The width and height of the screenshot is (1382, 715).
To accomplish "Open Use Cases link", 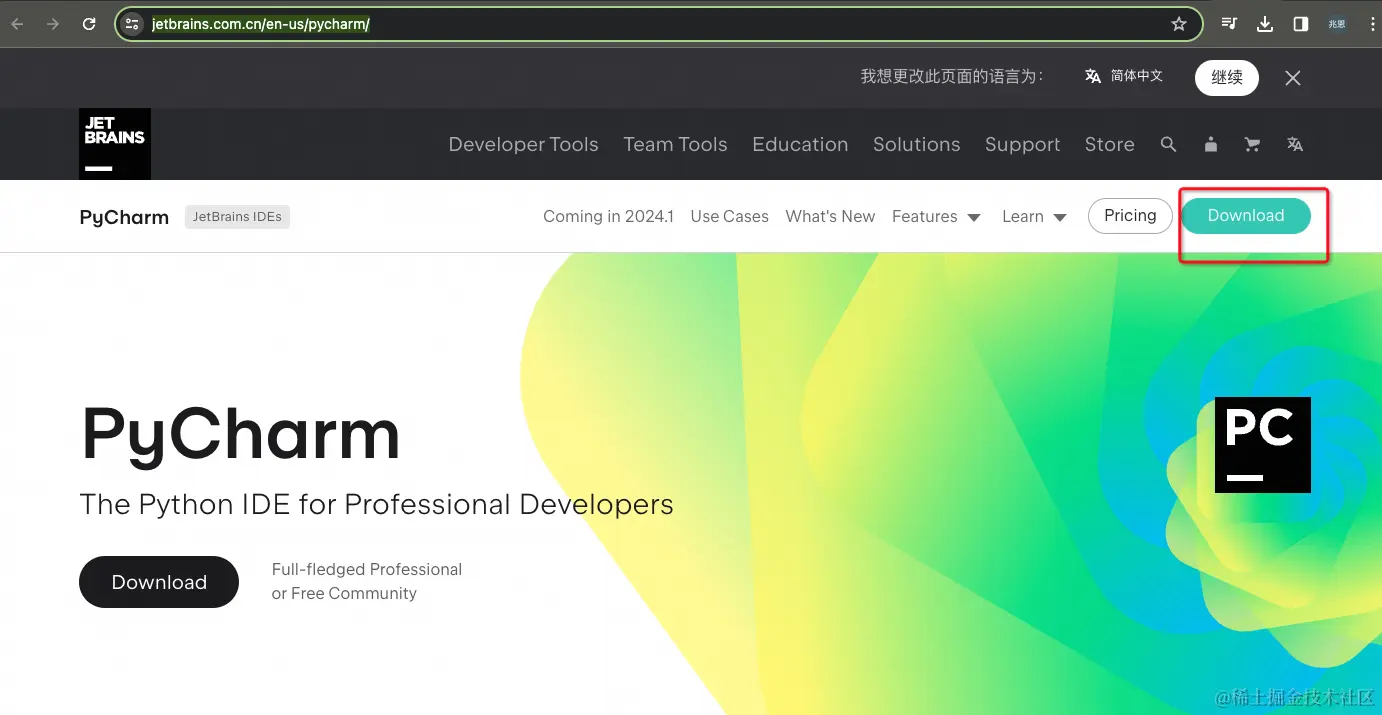I will [x=729, y=216].
